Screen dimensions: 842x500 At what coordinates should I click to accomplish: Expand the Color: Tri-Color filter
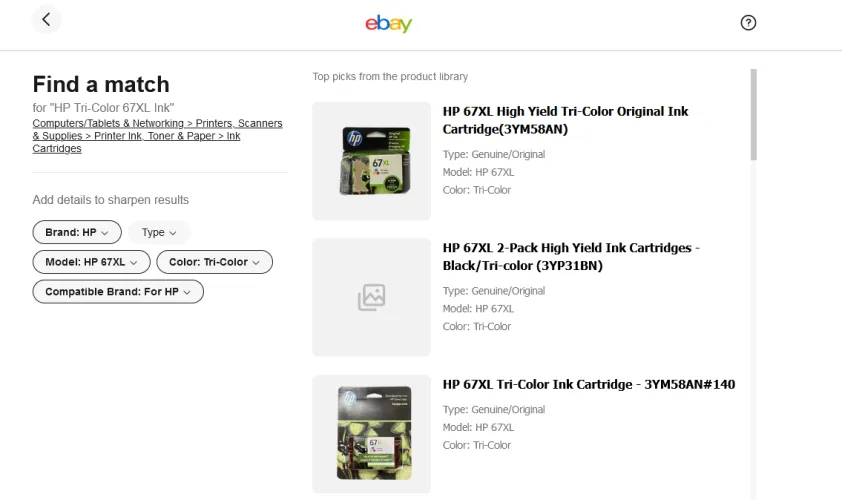(214, 262)
